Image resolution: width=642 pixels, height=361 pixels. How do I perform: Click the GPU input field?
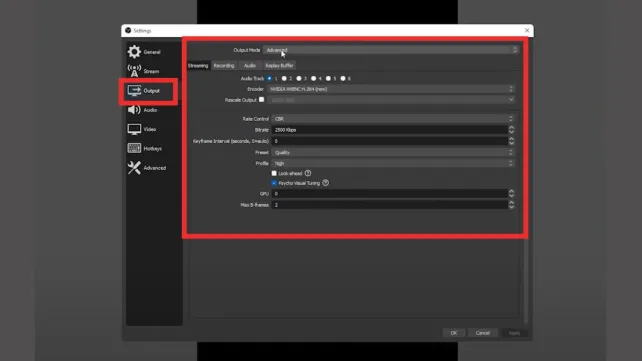[390, 194]
